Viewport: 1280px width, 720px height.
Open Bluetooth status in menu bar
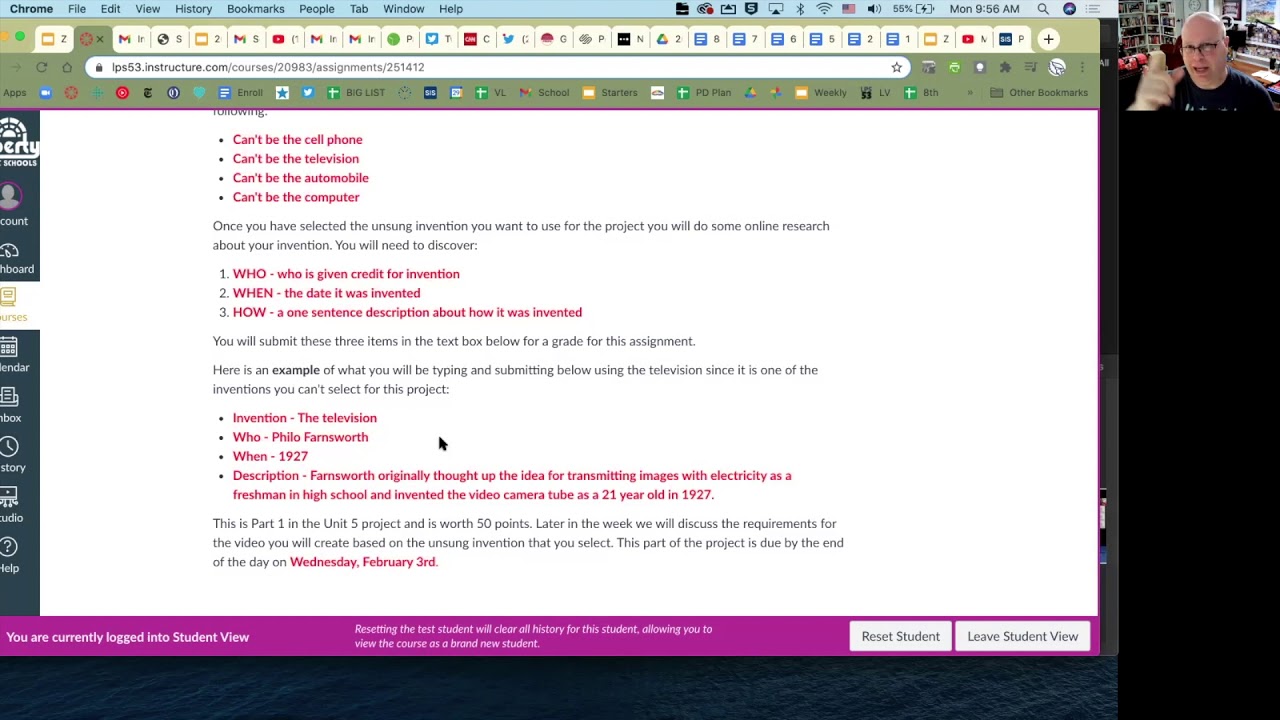pos(800,9)
